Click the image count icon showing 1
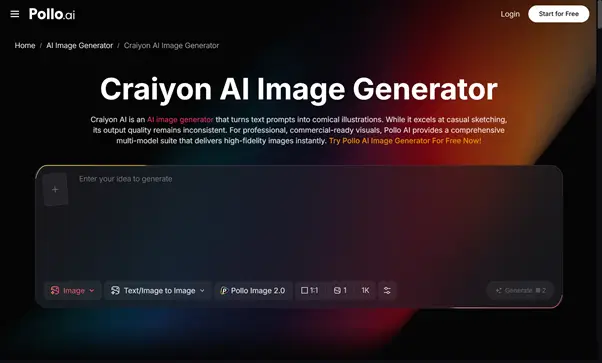 [x=337, y=290]
